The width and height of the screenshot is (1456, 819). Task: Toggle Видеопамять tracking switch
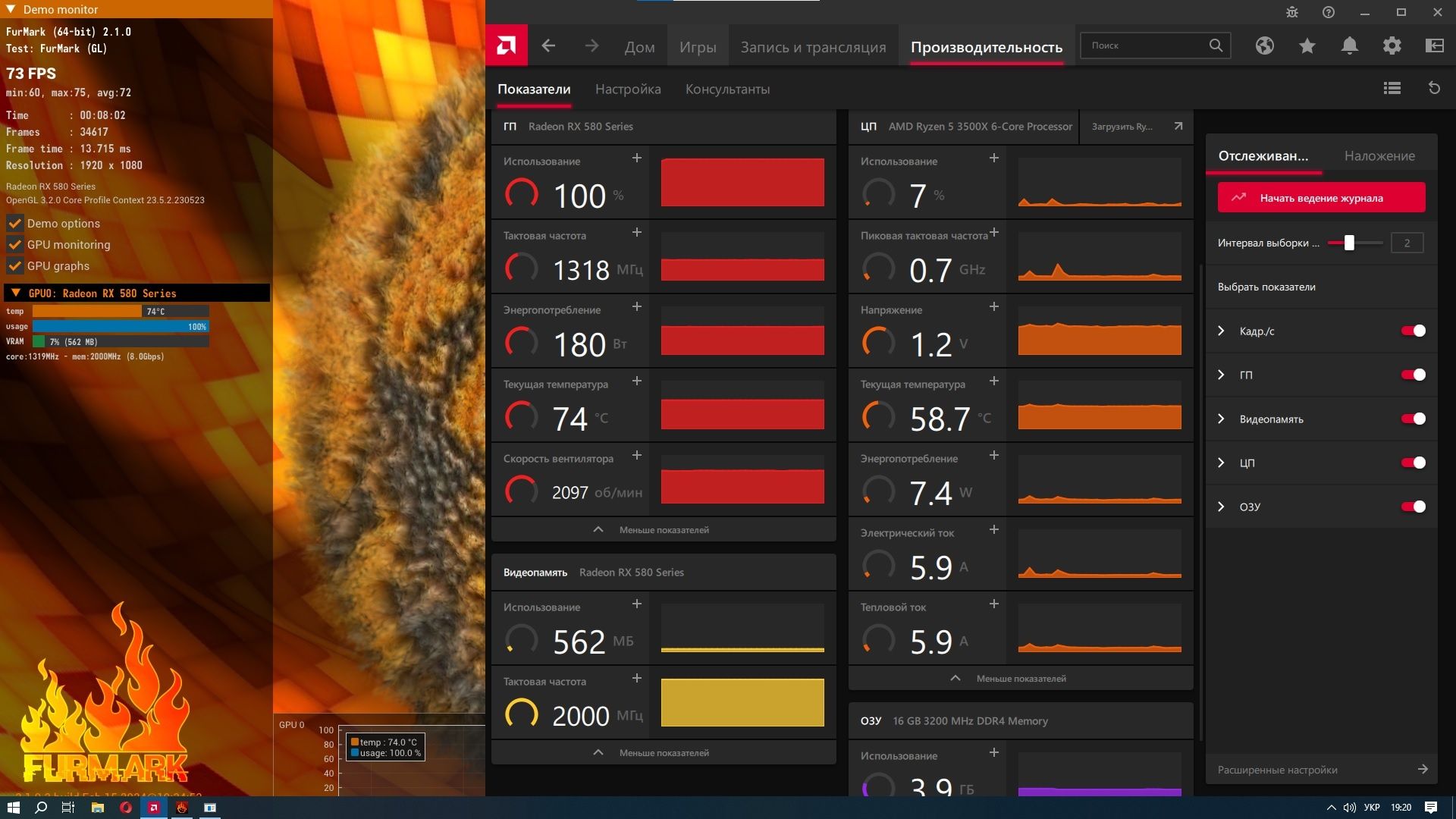click(1414, 419)
